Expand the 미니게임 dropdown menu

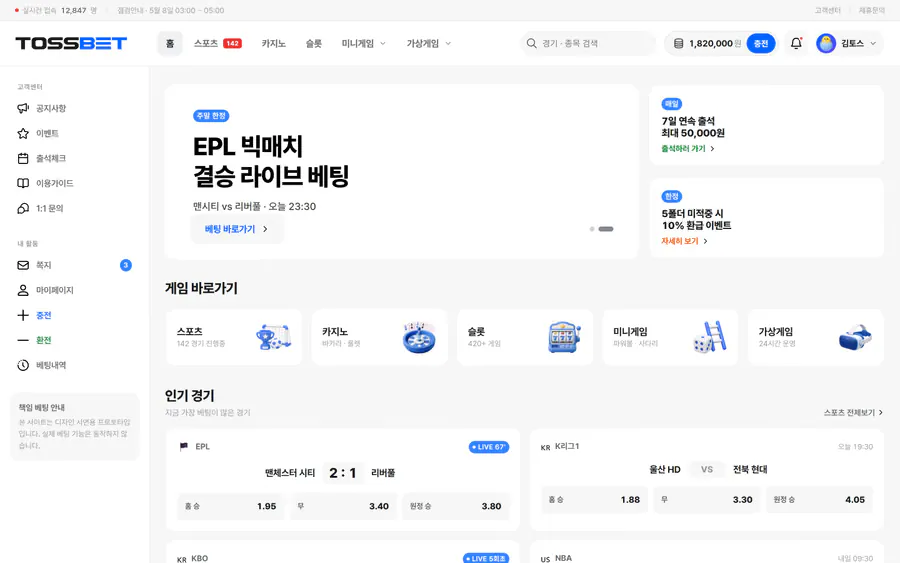click(383, 44)
